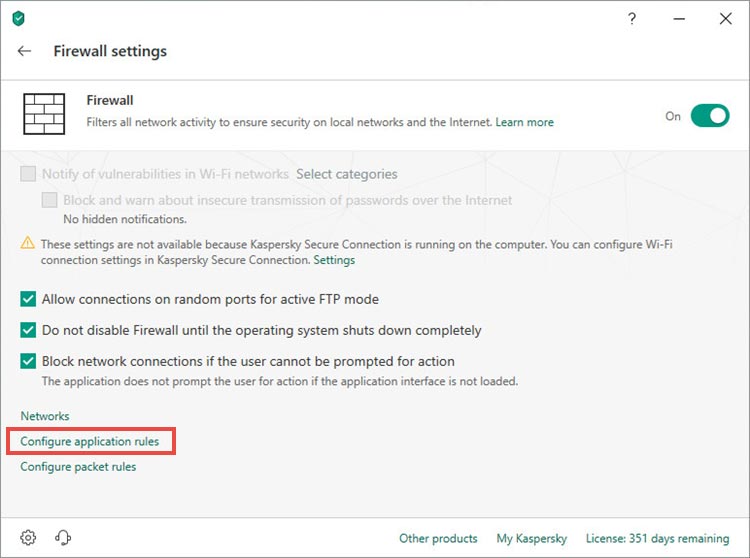This screenshot has height=558, width=750.
Task: Click the bold Firewall heading beside the wall icon
Action: [110, 100]
